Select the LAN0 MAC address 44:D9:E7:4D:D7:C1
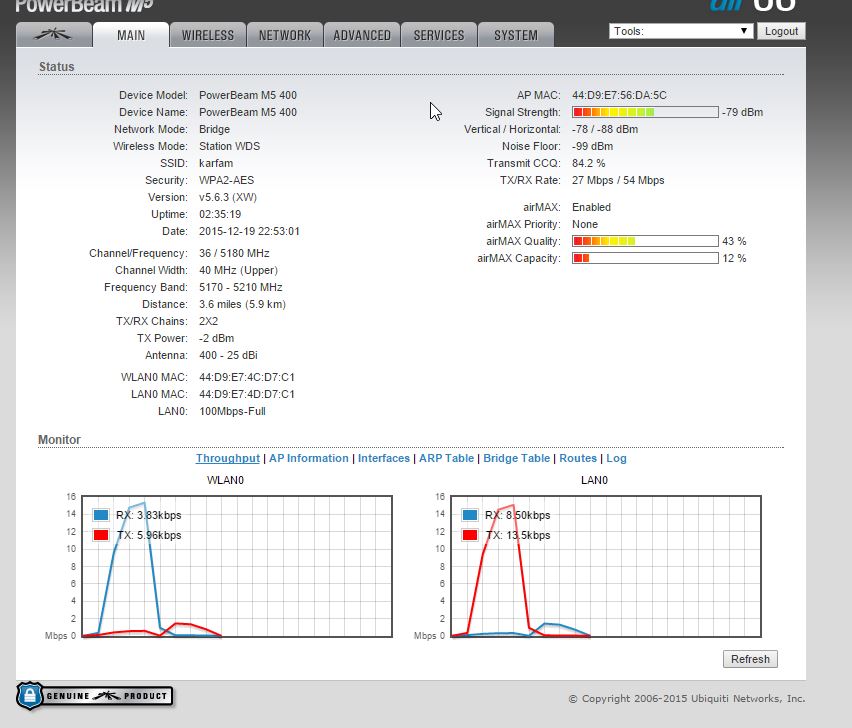852x728 pixels. 247,394
